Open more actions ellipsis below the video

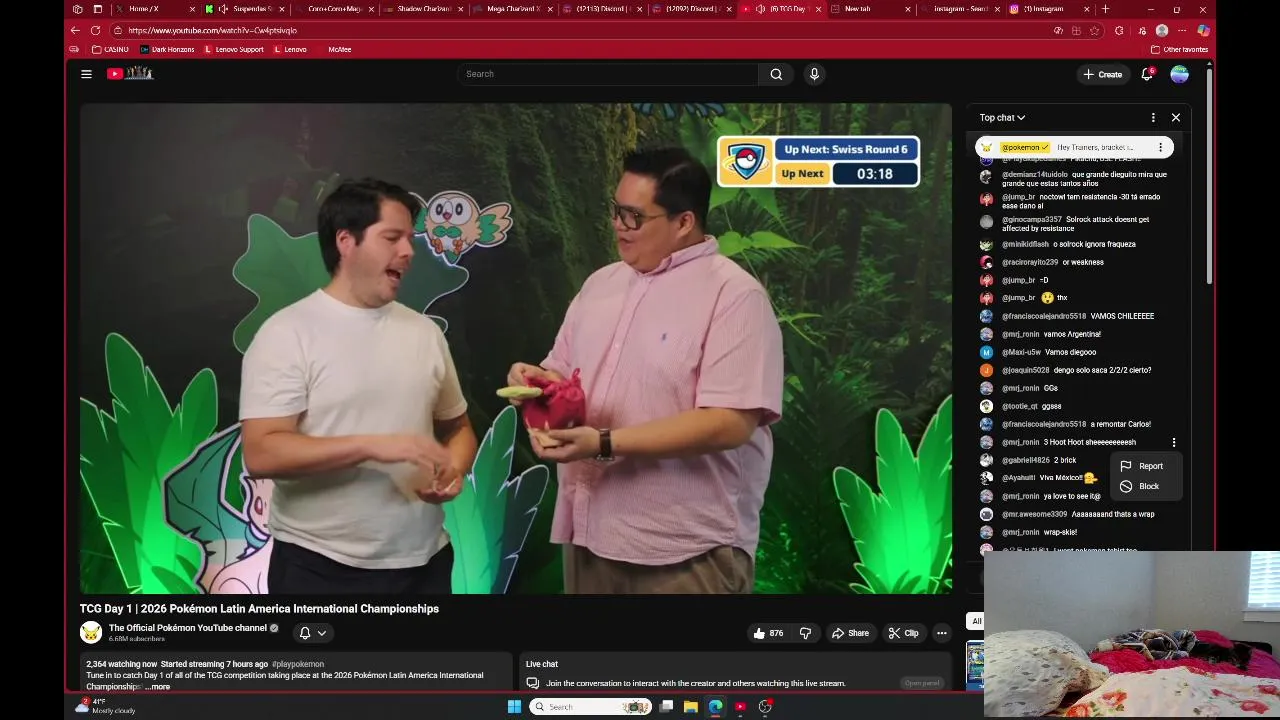click(941, 633)
